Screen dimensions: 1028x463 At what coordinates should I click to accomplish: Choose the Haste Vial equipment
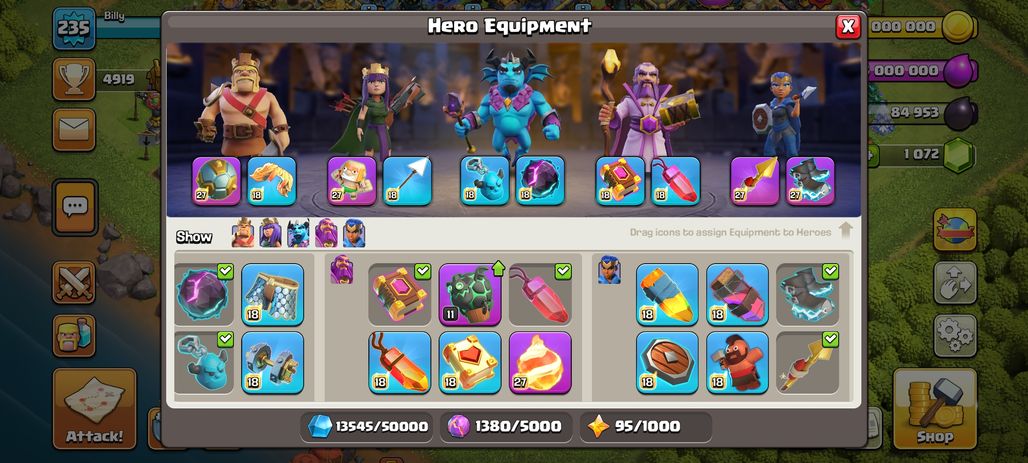coord(738,294)
